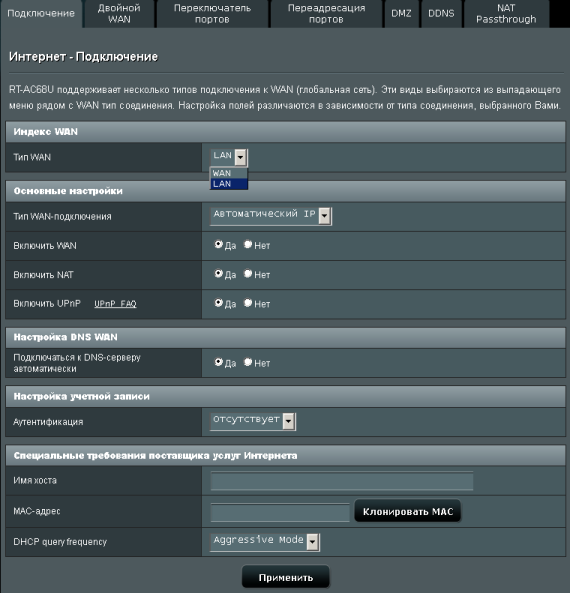Click the Основные настройки section header
Image resolution: width=570 pixels, height=593 pixels.
286,191
